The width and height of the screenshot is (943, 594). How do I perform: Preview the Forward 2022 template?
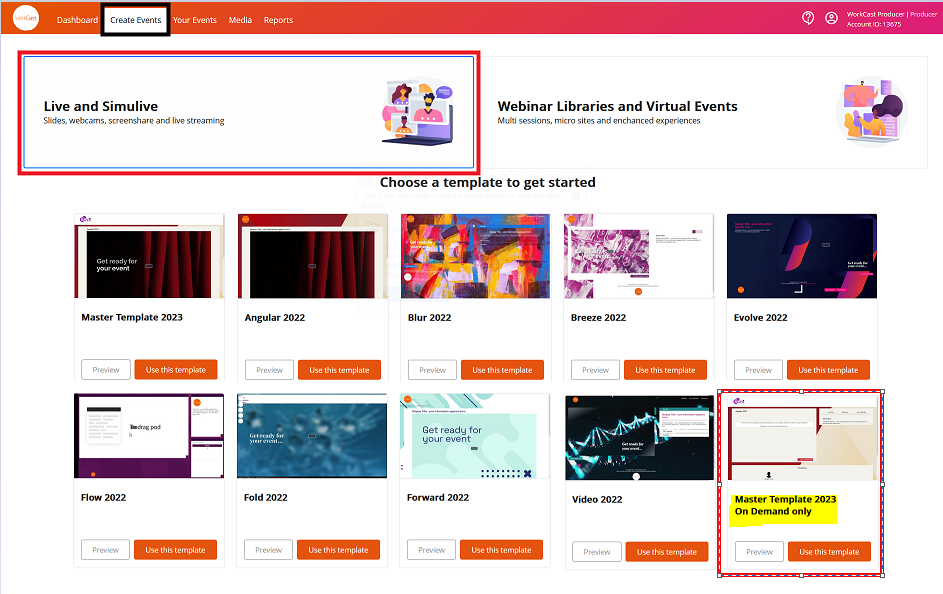point(431,550)
